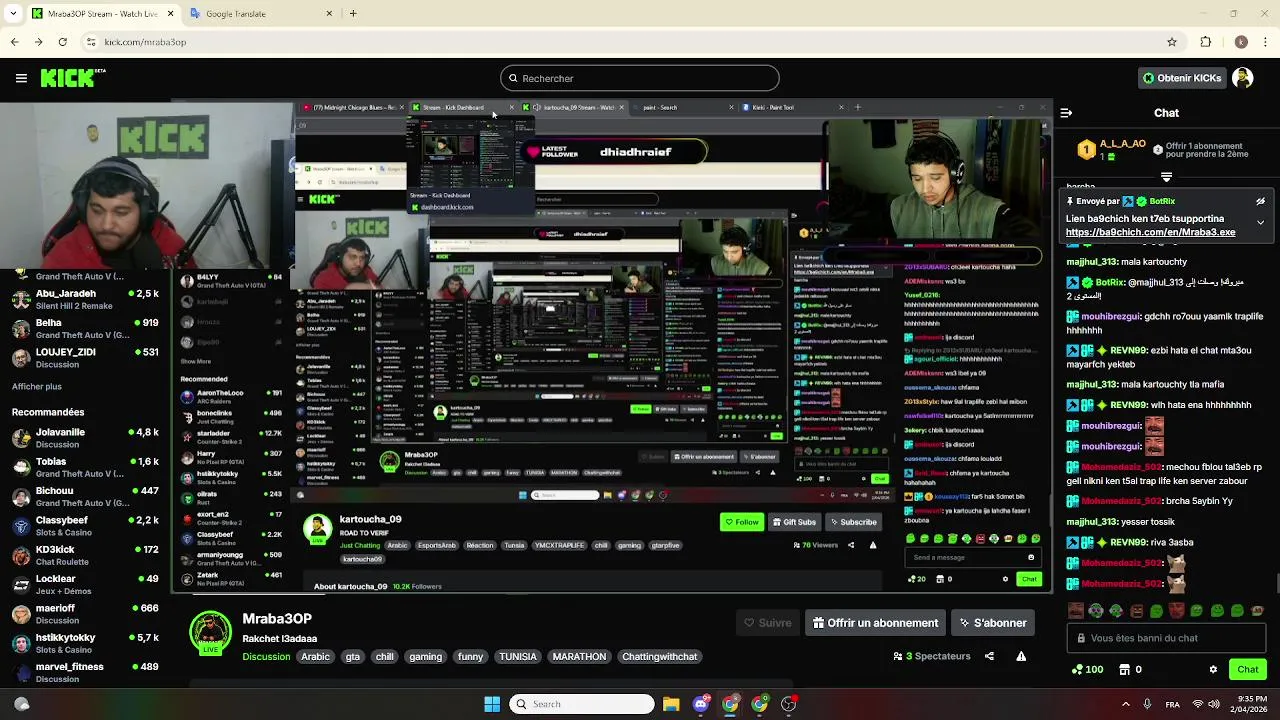
Task: Open hstikkytokky recommended channel
Action: pos(85,643)
